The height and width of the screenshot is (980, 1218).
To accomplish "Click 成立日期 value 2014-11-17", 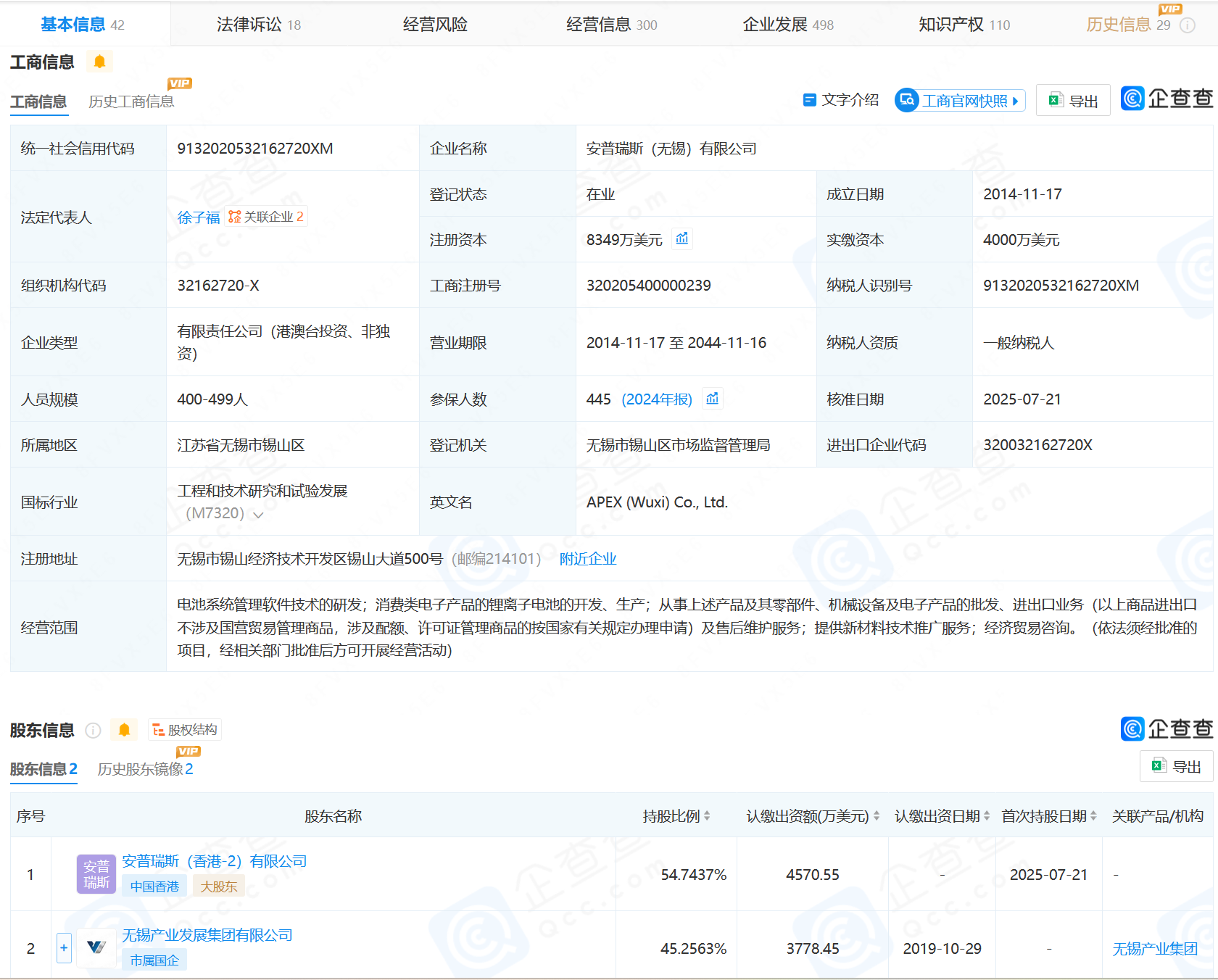I will point(1022,194).
